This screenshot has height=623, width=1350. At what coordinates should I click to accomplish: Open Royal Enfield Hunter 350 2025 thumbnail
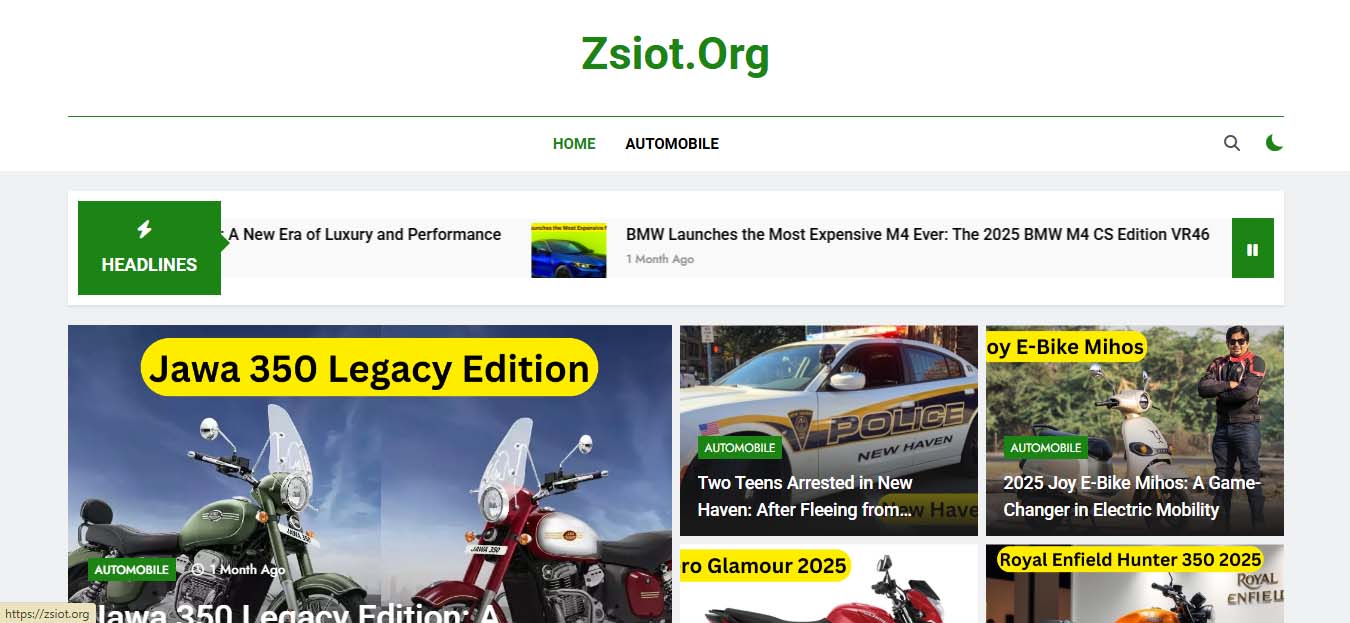1135,584
